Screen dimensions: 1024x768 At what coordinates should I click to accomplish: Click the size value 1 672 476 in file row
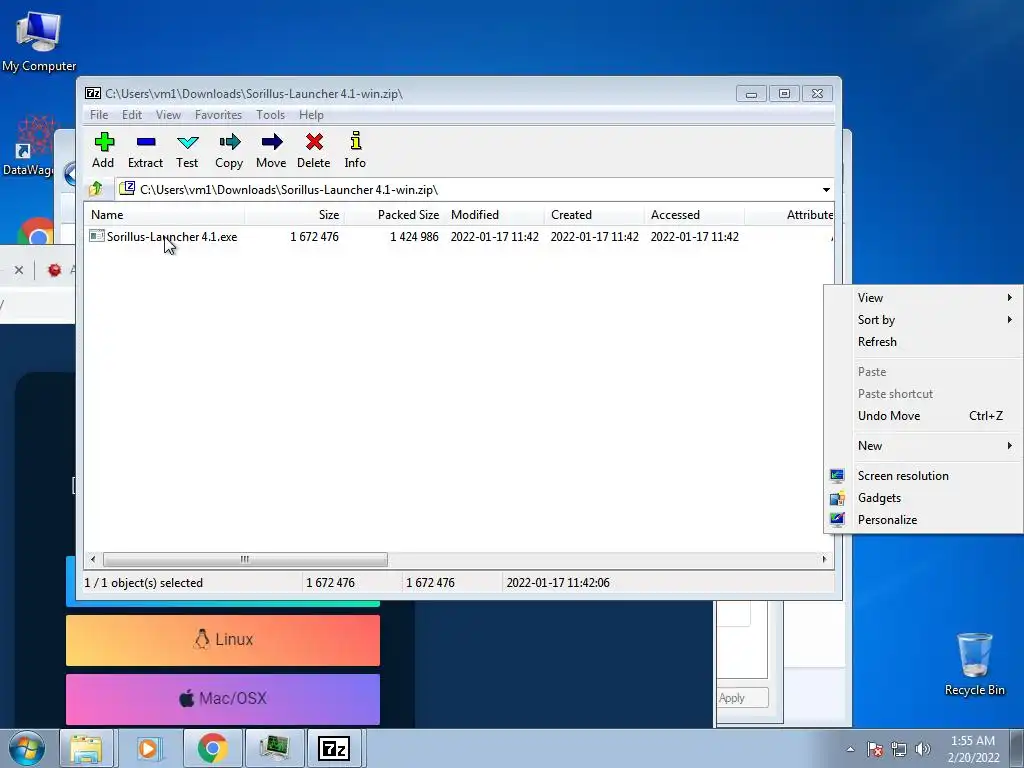314,236
